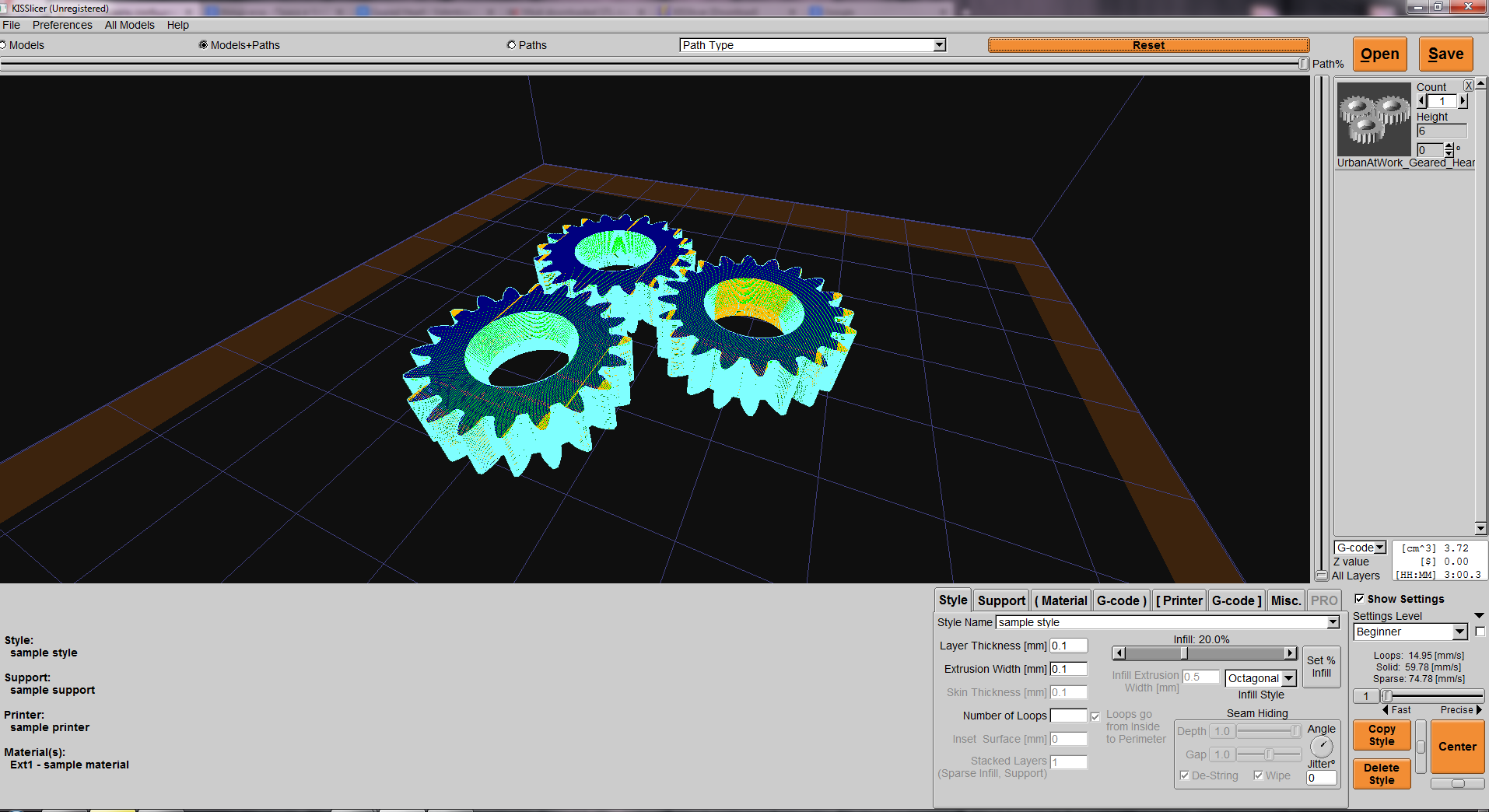
Task: Click the horizontal slider below Center button
Action: coord(1458,784)
